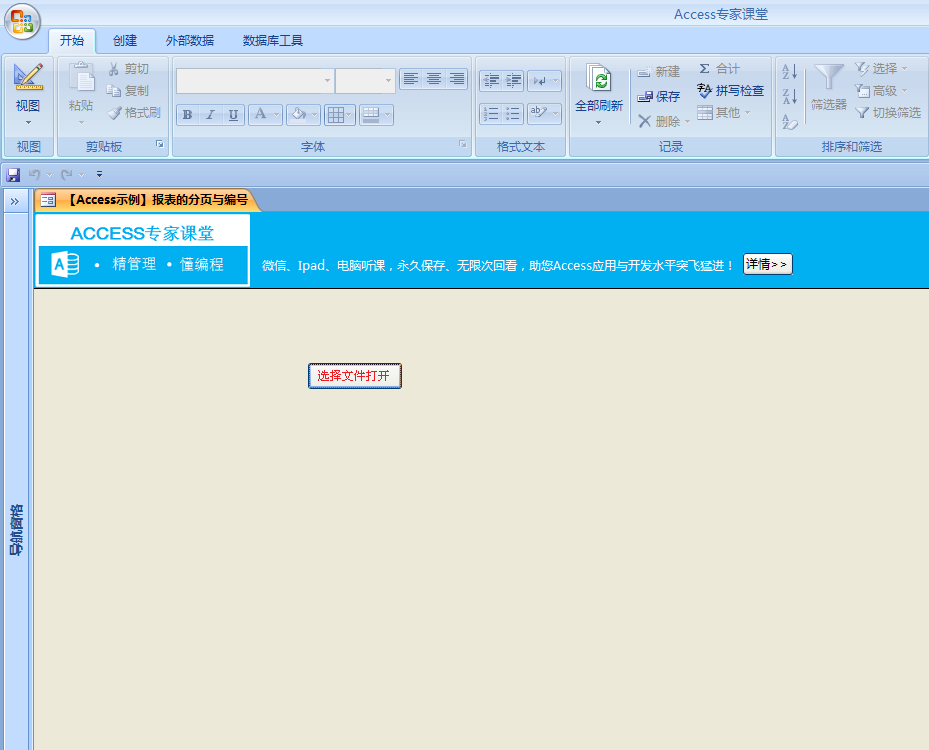This screenshot has width=929, height=750.
Task: Sort ascending A to Z
Action: [790, 72]
